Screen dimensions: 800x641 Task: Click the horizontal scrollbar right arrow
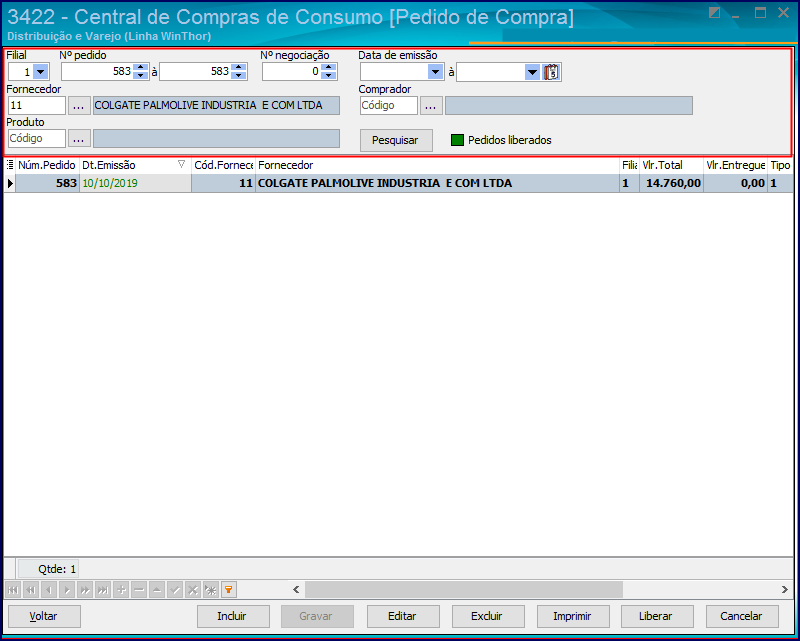pos(785,590)
